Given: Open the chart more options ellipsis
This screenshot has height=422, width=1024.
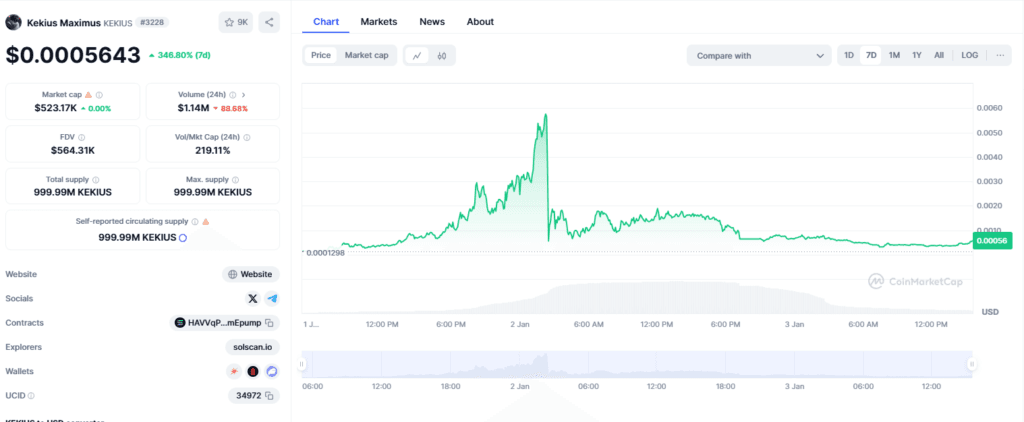Looking at the screenshot, I should [1000, 56].
